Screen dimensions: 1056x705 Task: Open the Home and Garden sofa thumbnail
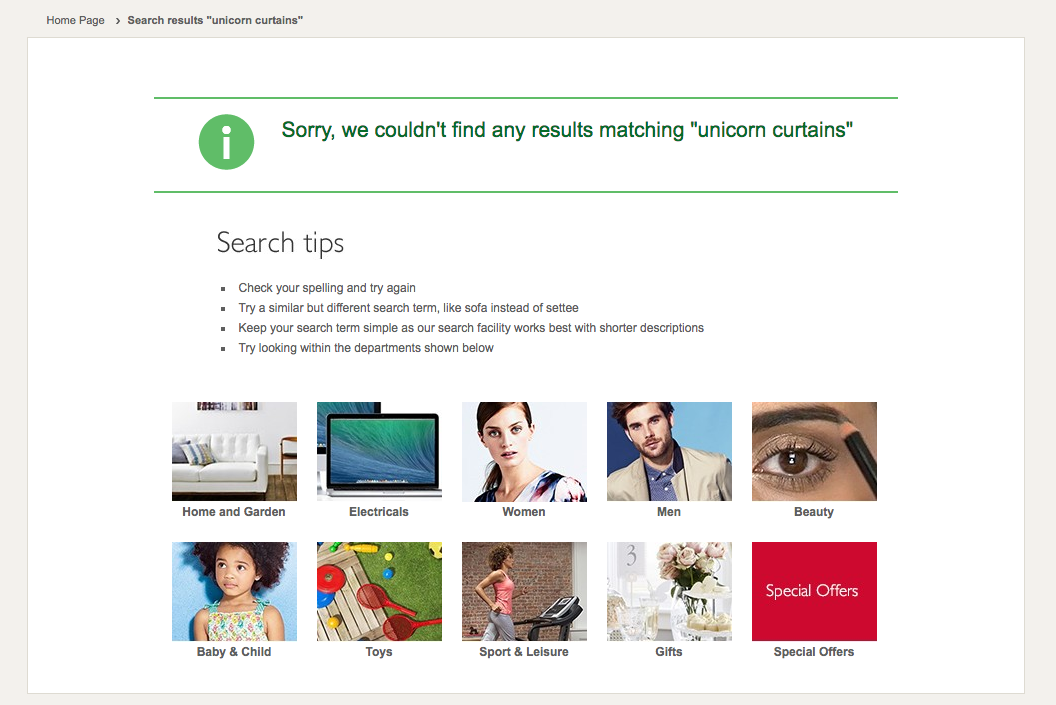234,451
